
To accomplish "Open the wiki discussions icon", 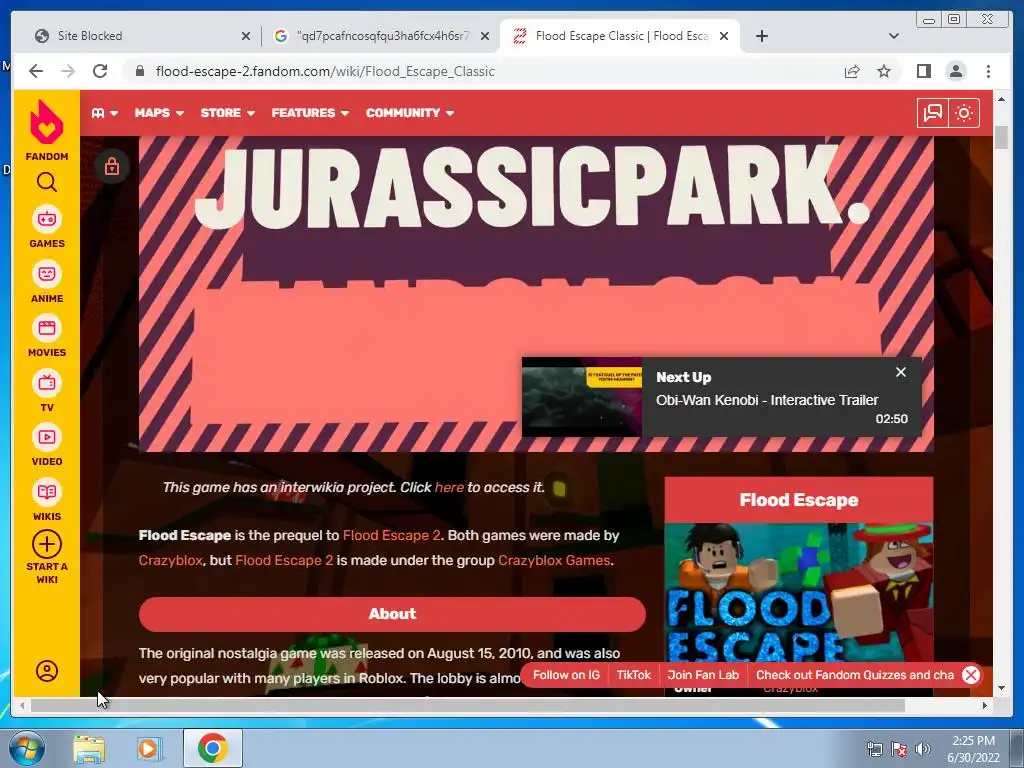I will (933, 113).
